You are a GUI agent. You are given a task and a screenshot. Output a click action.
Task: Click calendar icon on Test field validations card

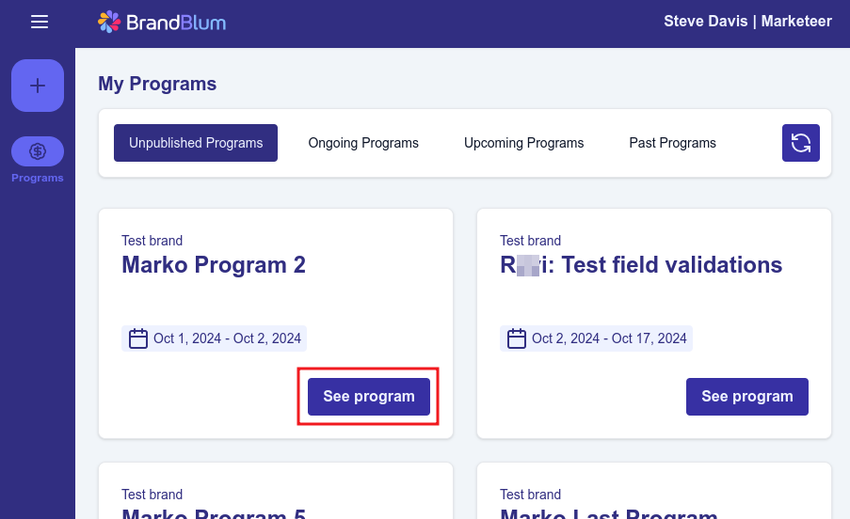click(x=517, y=338)
